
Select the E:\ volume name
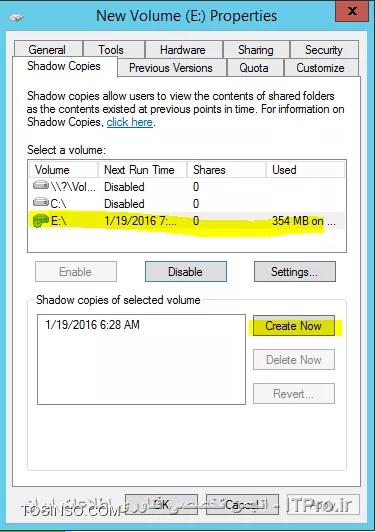(59, 221)
